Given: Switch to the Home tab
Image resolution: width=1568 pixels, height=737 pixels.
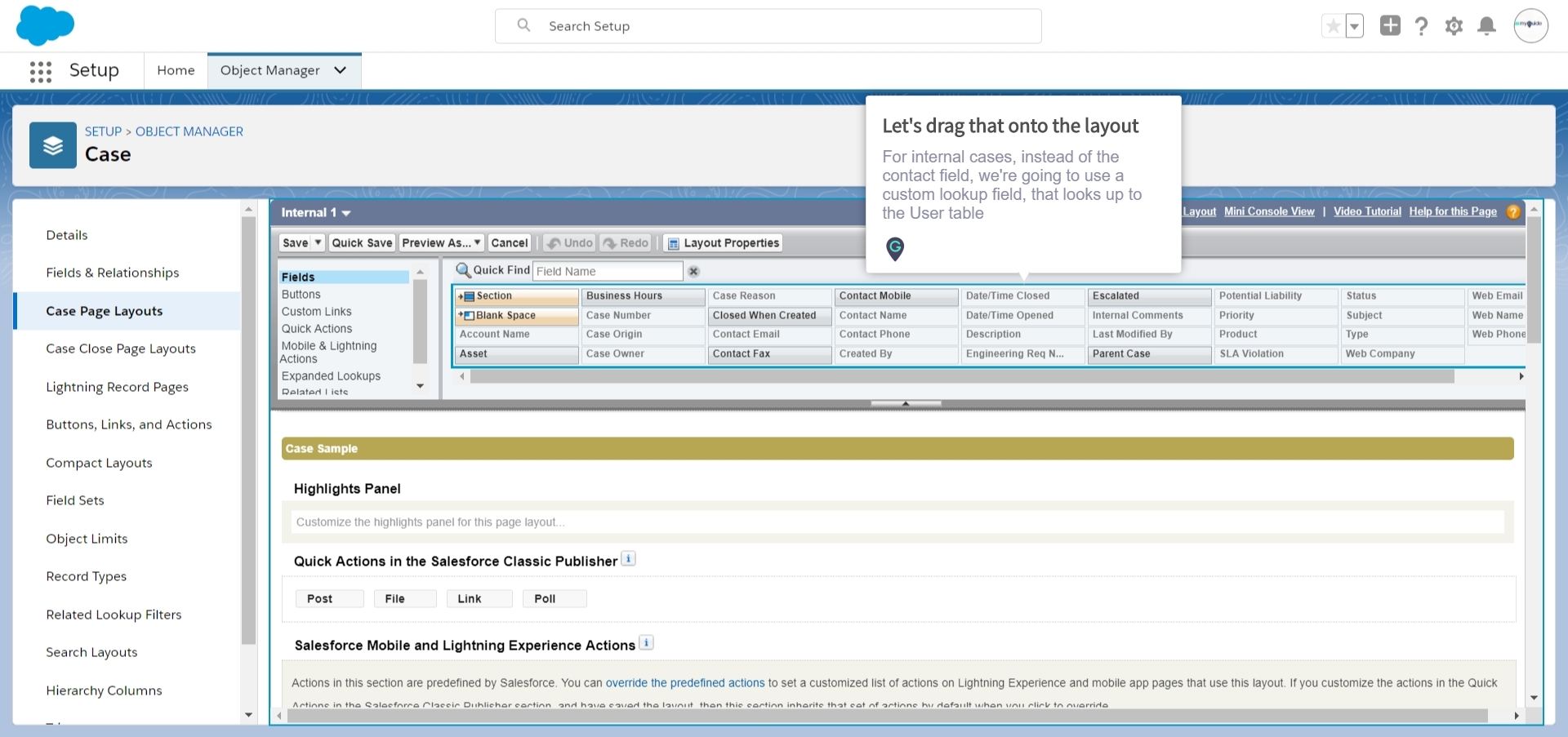Looking at the screenshot, I should pyautogui.click(x=176, y=70).
